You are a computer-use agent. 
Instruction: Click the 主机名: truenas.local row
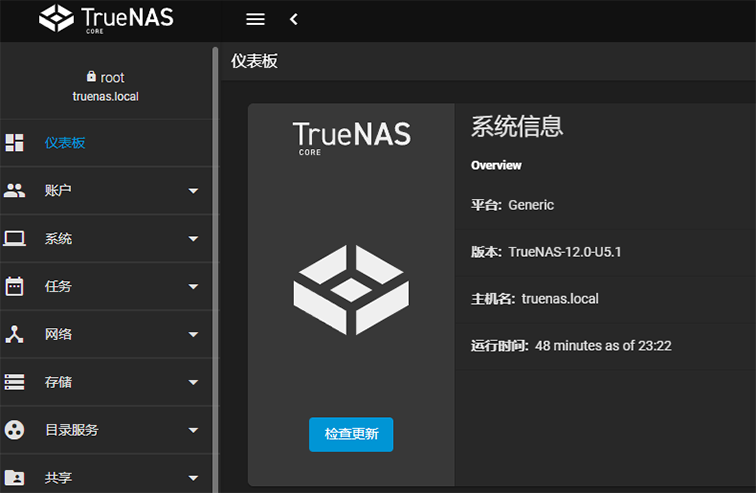click(606, 299)
